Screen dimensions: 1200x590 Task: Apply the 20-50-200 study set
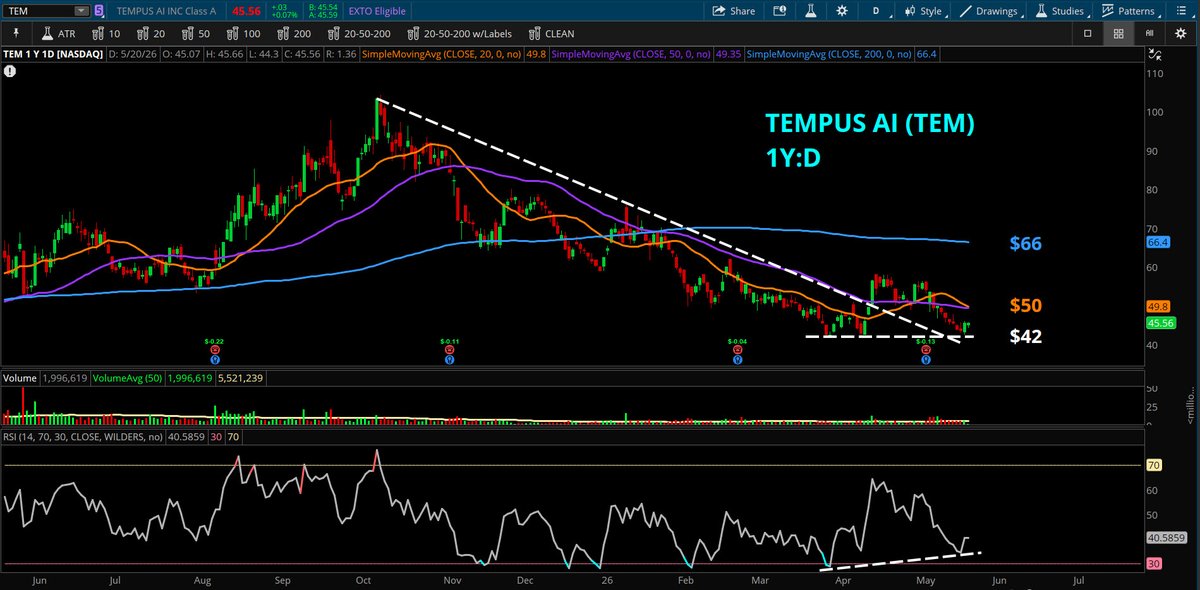[358, 33]
